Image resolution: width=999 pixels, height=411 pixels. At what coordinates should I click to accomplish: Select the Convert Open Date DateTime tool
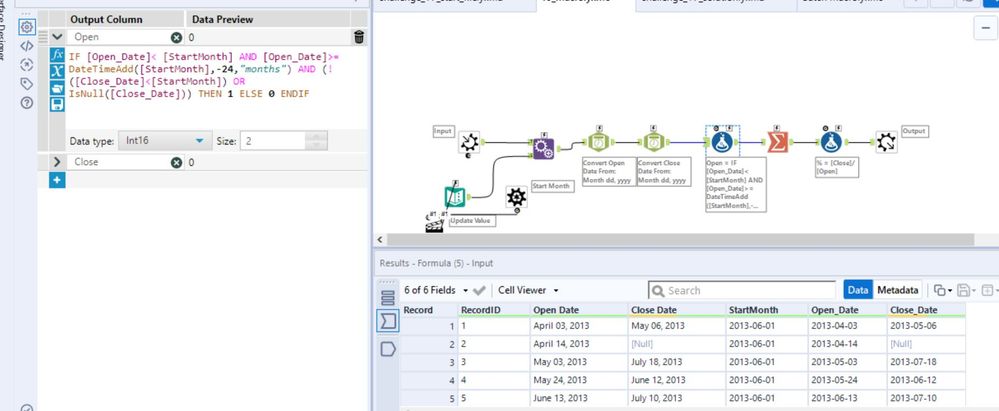point(600,143)
